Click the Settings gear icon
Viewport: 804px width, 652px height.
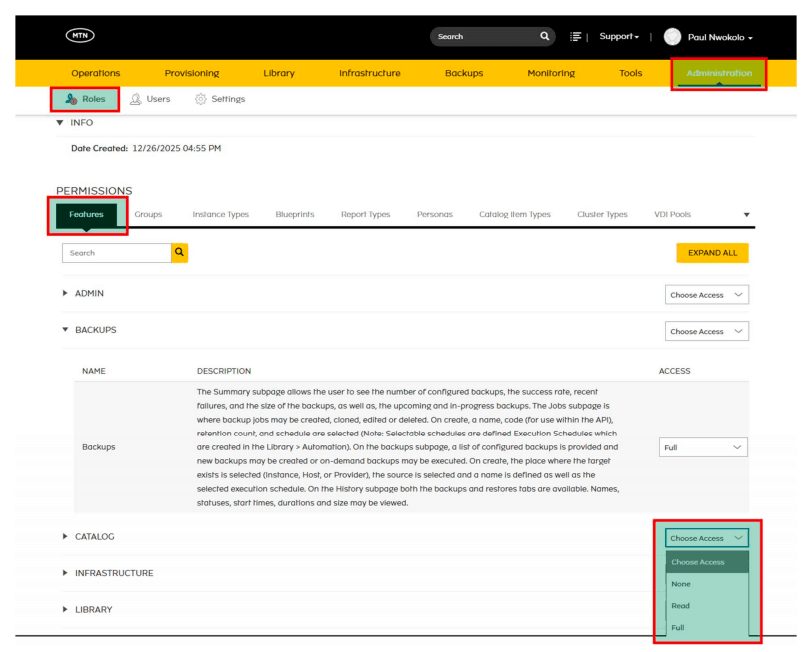[x=200, y=99]
